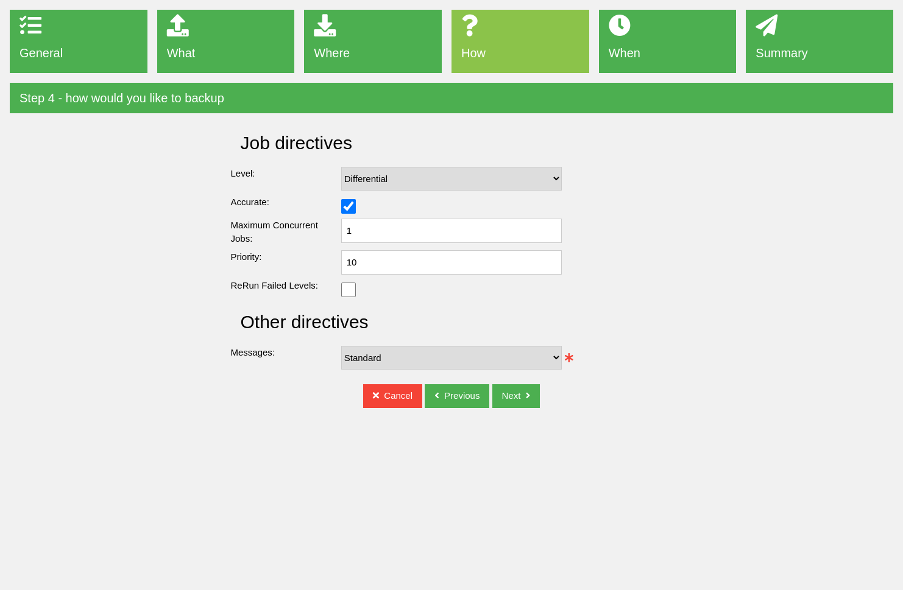Click the Next button
The height and width of the screenshot is (590, 904).
tap(515, 395)
